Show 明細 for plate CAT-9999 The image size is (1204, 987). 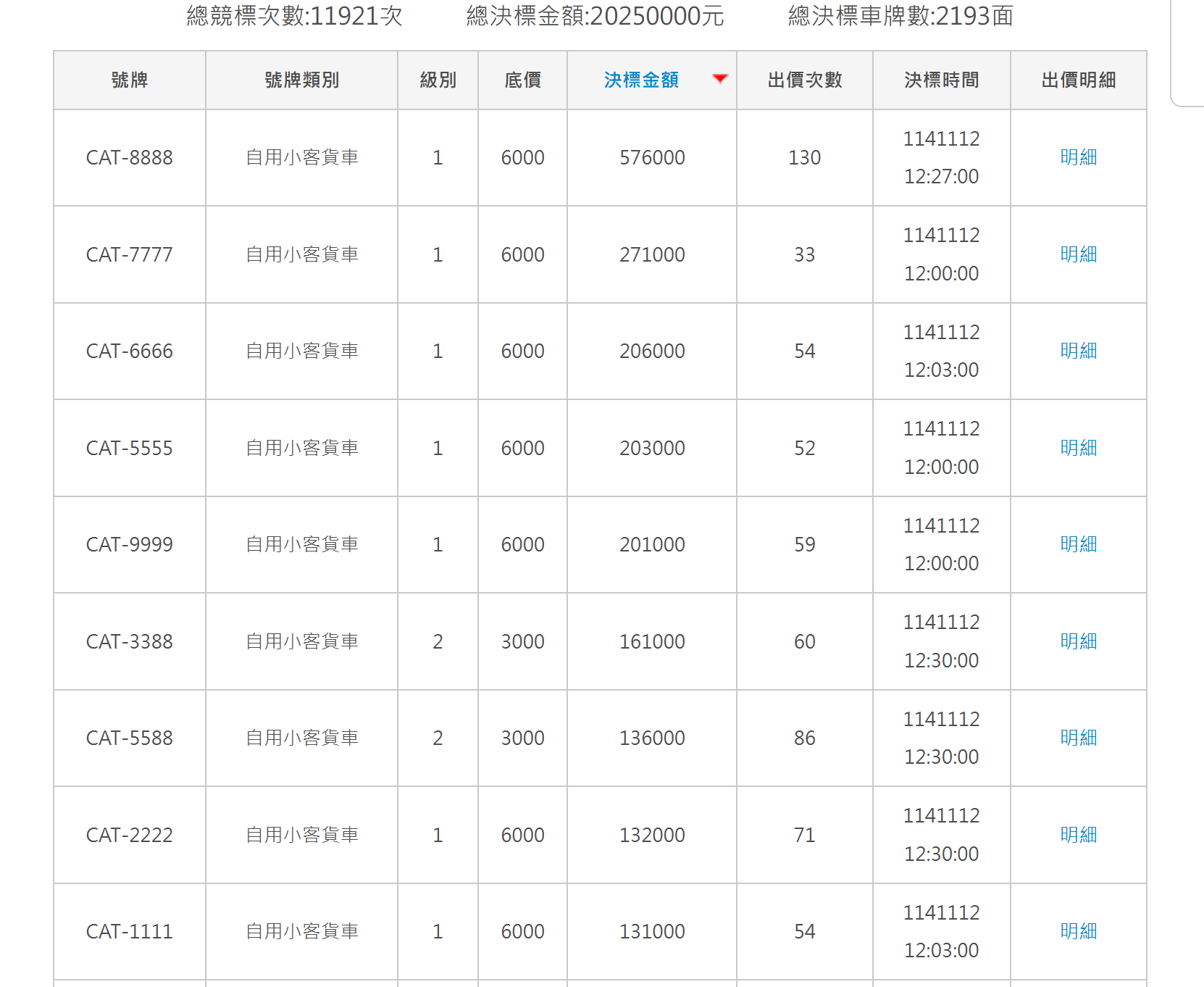pyautogui.click(x=1078, y=544)
